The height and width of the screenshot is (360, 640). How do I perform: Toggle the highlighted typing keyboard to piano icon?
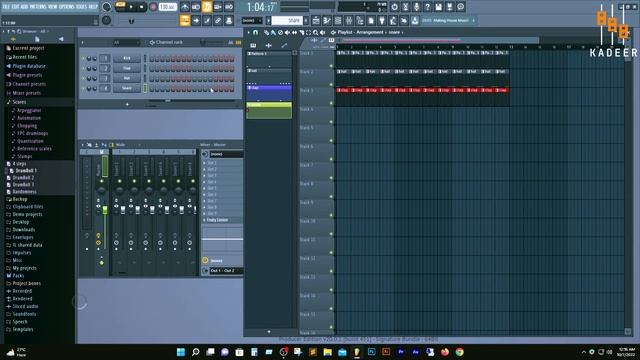tap(185, 20)
